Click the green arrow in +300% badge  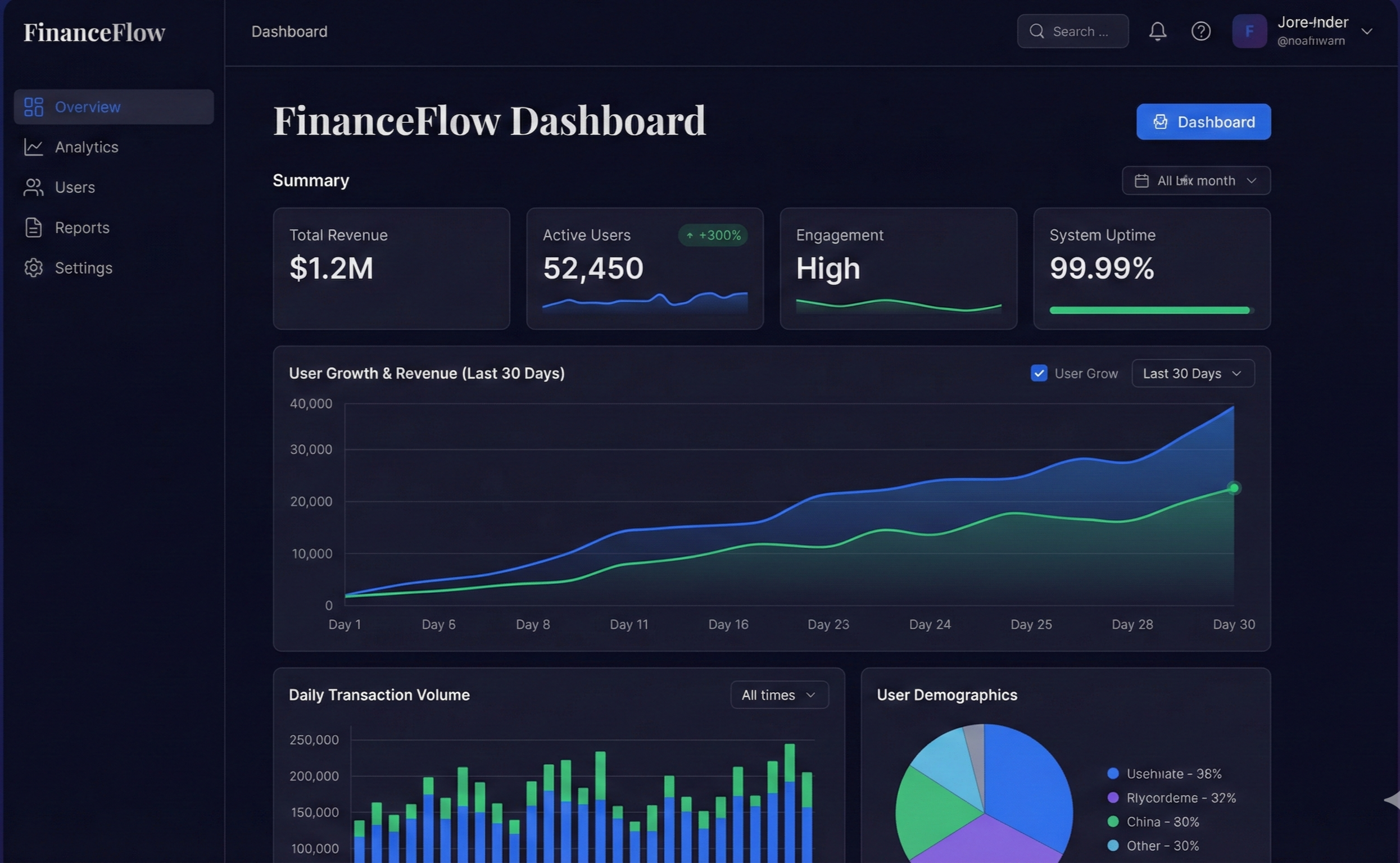[x=690, y=236]
